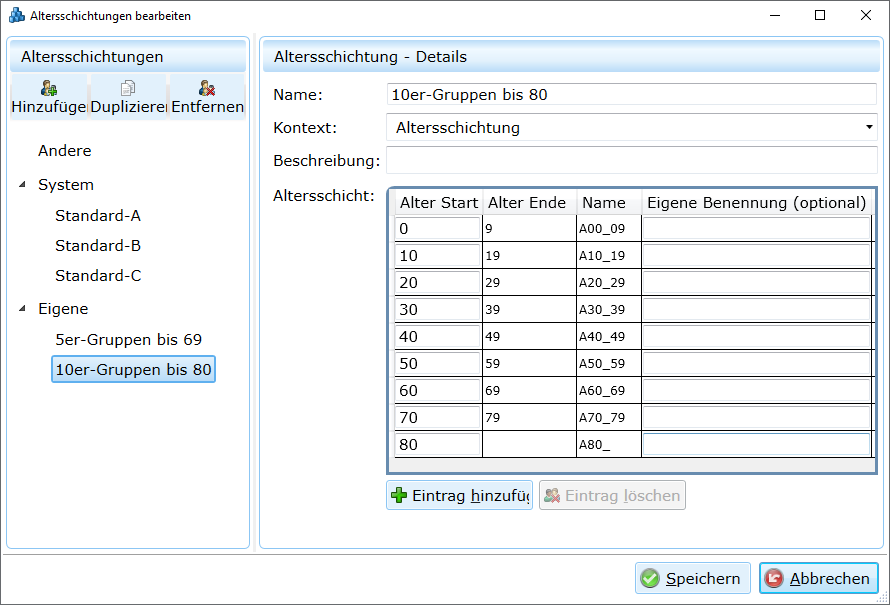Screen dimensions: 890x605
Task: Collapse the System tree group
Action: pos(23,185)
